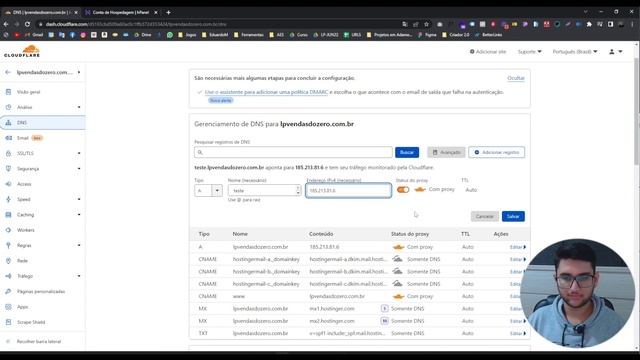Click the Buscar button
Viewport: 640px width, 360px height.
tap(407, 152)
